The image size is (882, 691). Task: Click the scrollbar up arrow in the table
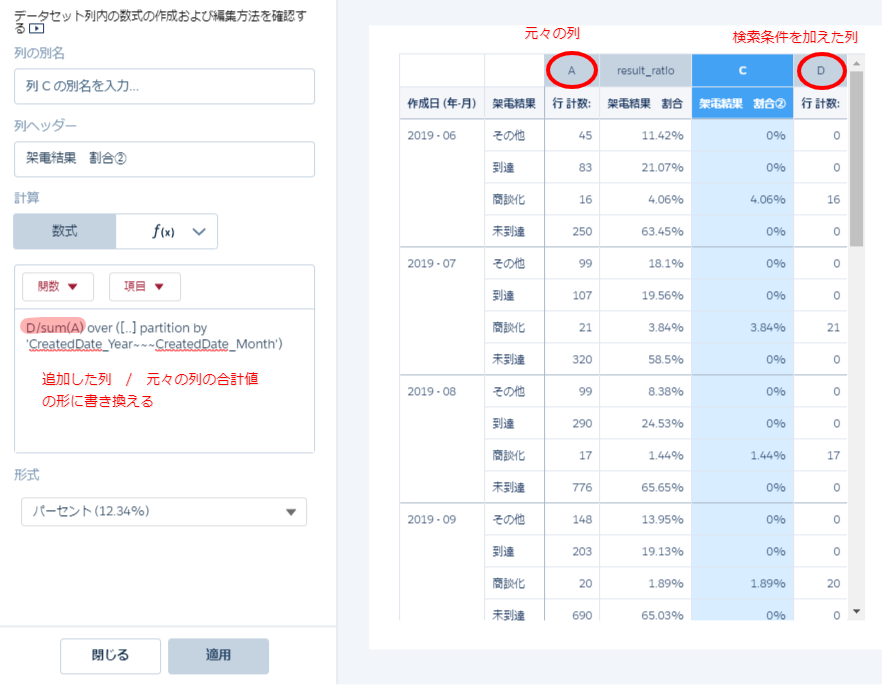[856, 62]
